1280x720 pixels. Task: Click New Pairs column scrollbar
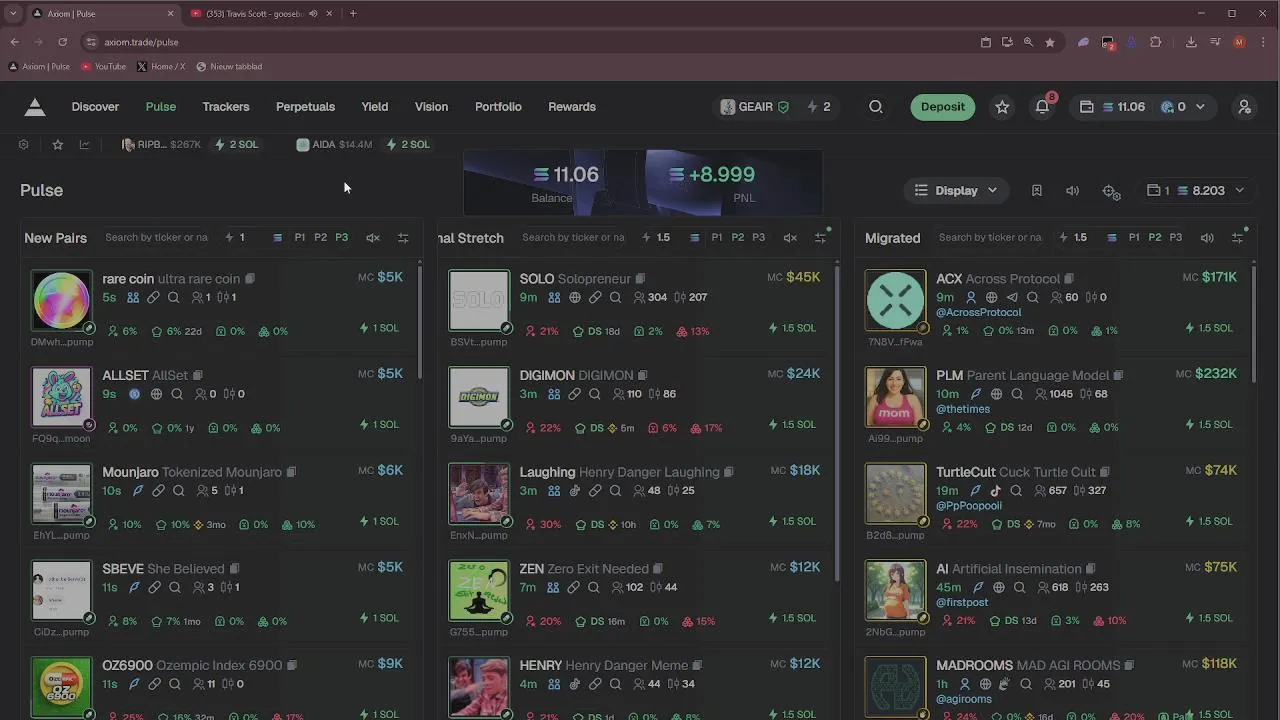[x=419, y=320]
